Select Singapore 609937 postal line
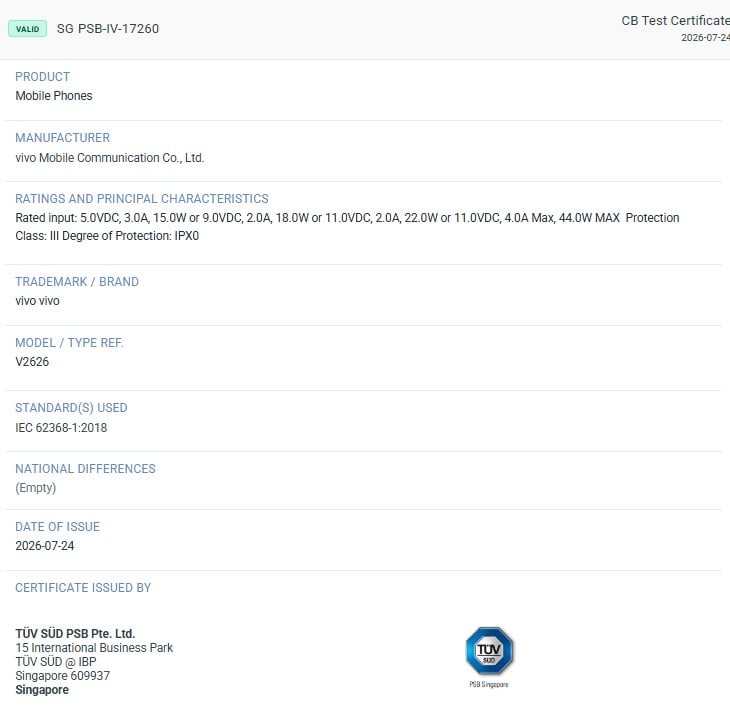 coord(62,675)
